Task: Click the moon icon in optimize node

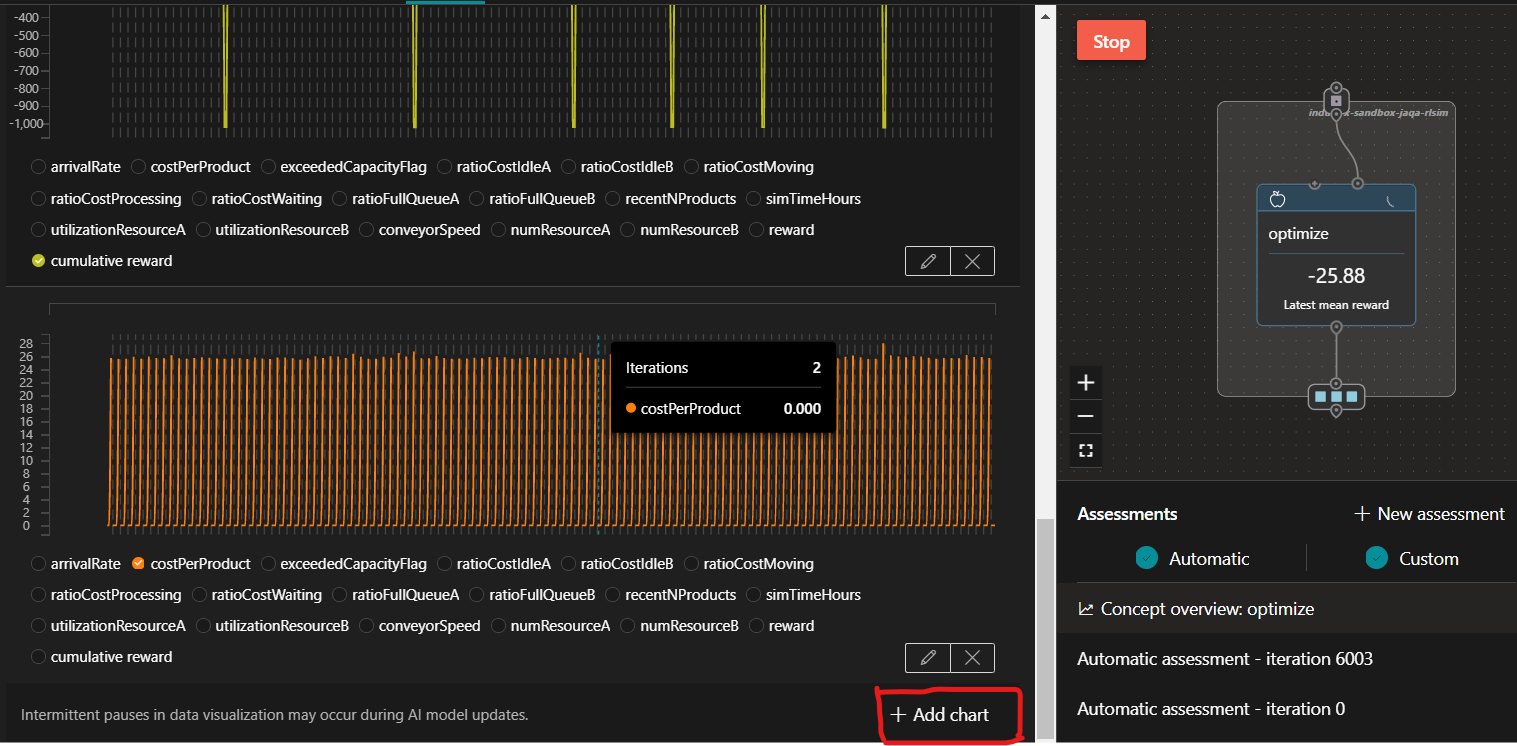Action: click(1391, 200)
